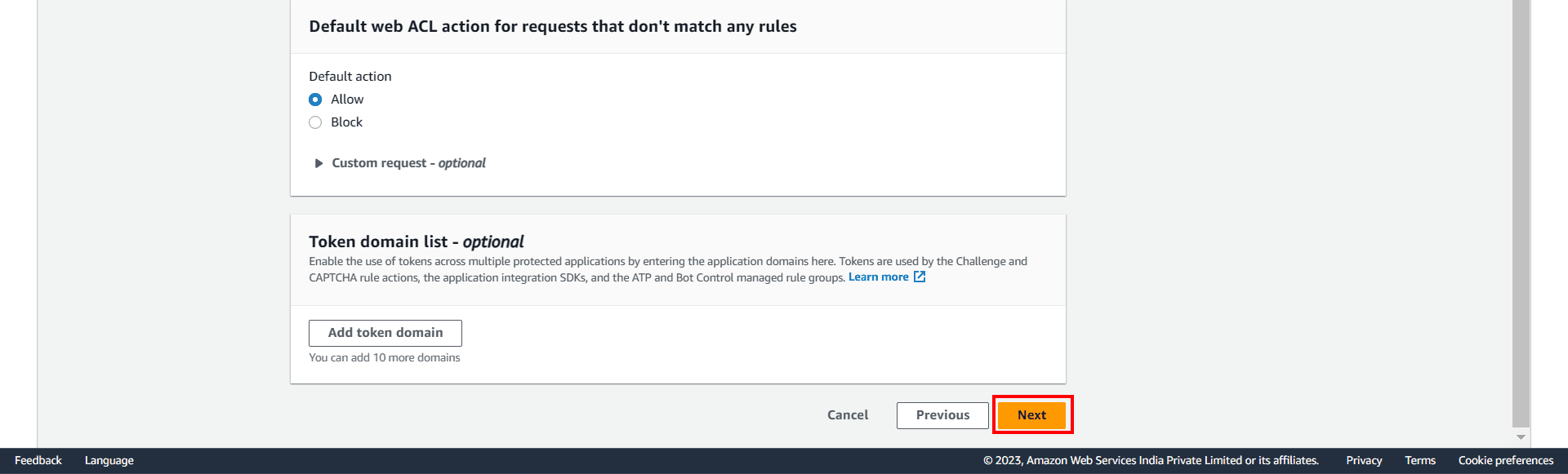The height and width of the screenshot is (474, 1568).
Task: Open Cookie preferences in the footer
Action: pyautogui.click(x=1506, y=461)
